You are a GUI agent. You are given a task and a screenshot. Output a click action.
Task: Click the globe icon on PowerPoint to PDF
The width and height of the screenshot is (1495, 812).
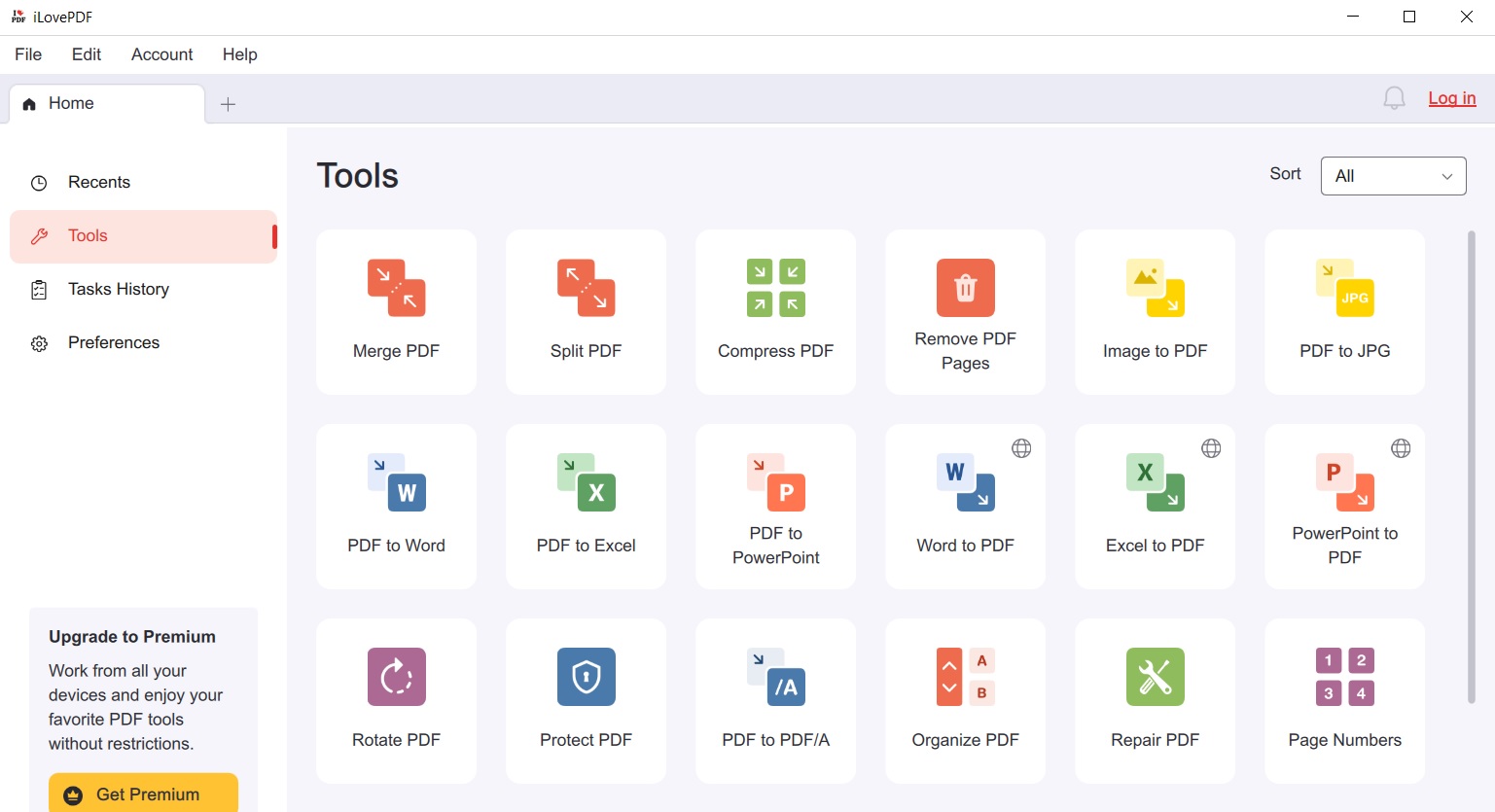coord(1401,448)
